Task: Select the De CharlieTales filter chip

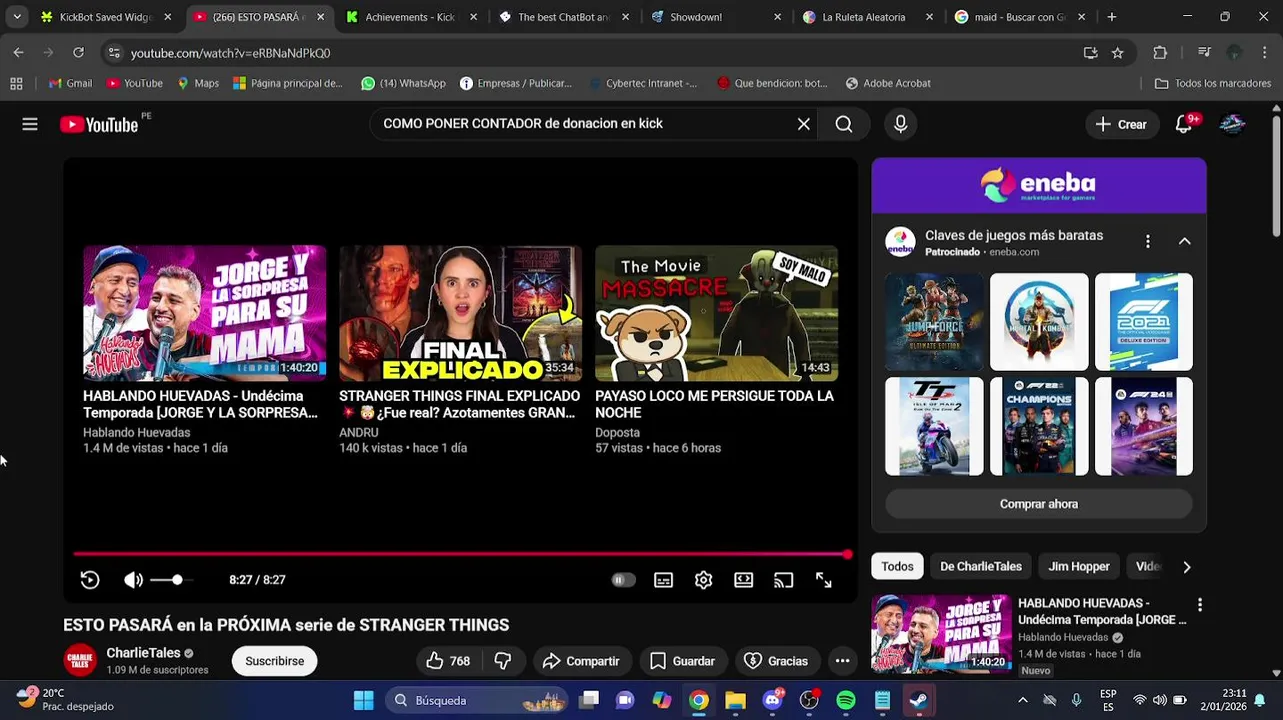Action: click(981, 566)
